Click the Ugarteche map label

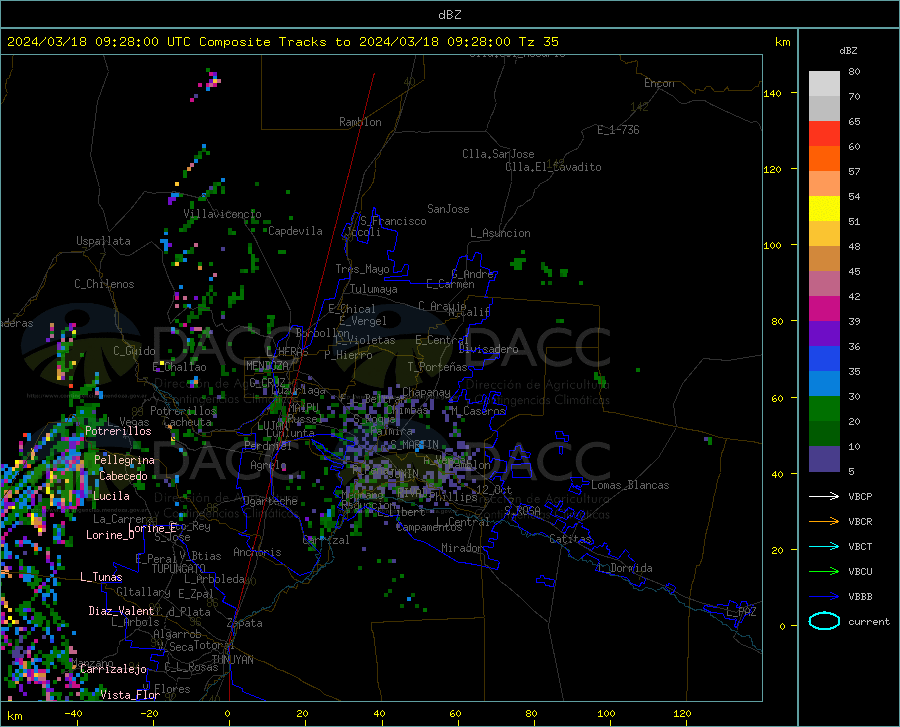pyautogui.click(x=270, y=501)
